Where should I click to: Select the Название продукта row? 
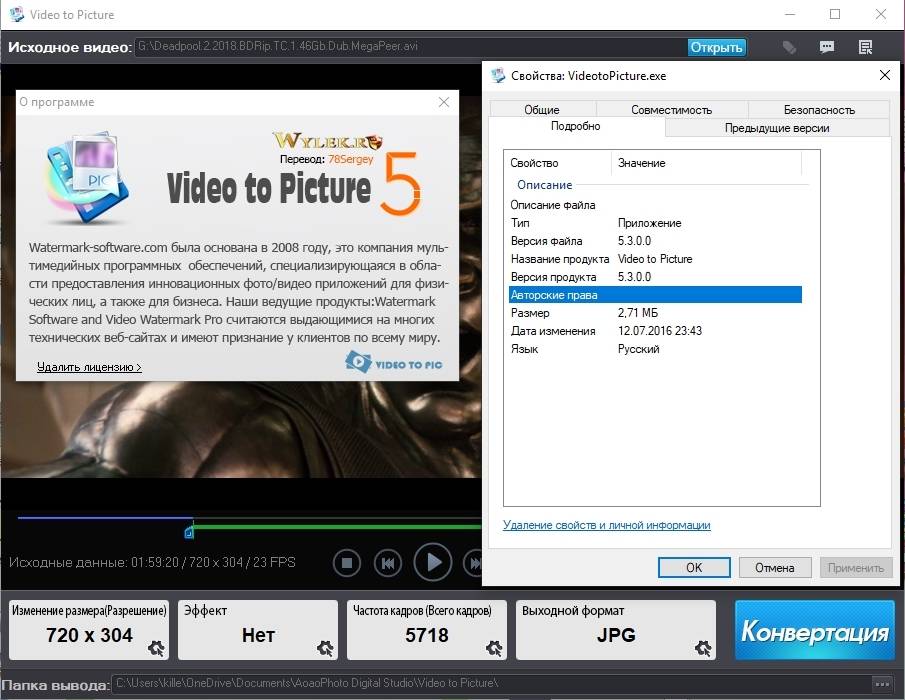(x=655, y=259)
